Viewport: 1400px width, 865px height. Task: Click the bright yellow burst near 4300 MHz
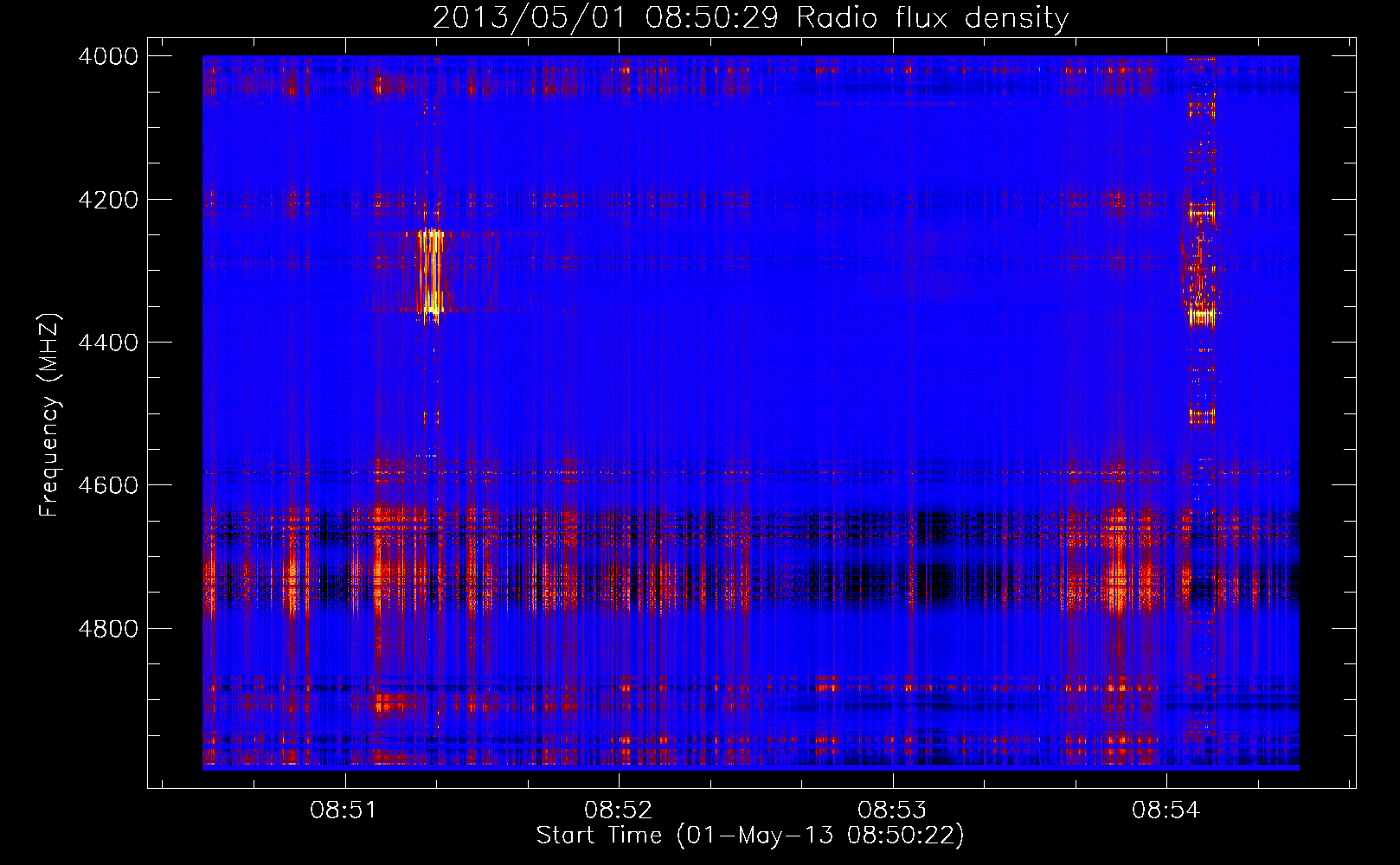pos(430,272)
